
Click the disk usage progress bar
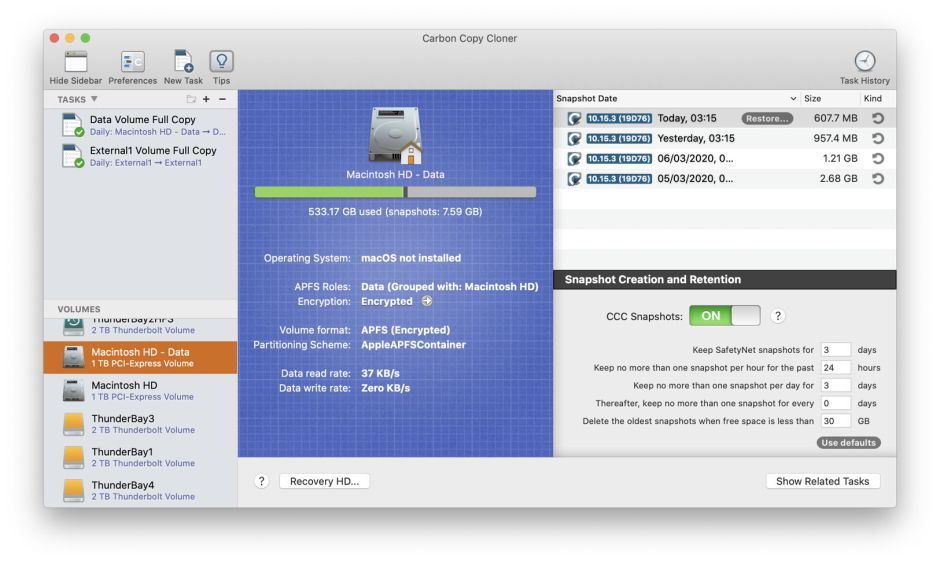(395, 192)
